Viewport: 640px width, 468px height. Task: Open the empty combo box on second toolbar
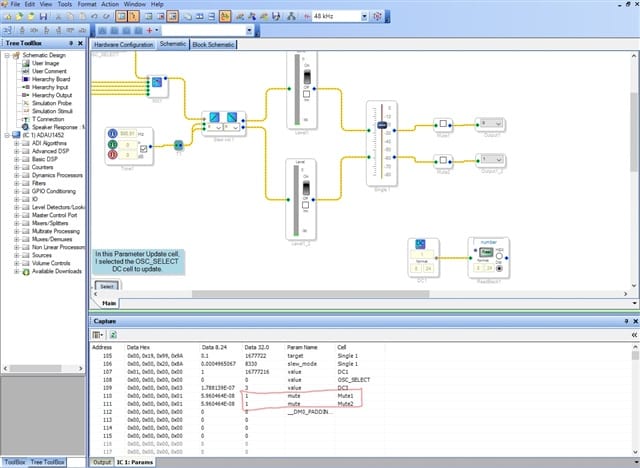coord(249,31)
